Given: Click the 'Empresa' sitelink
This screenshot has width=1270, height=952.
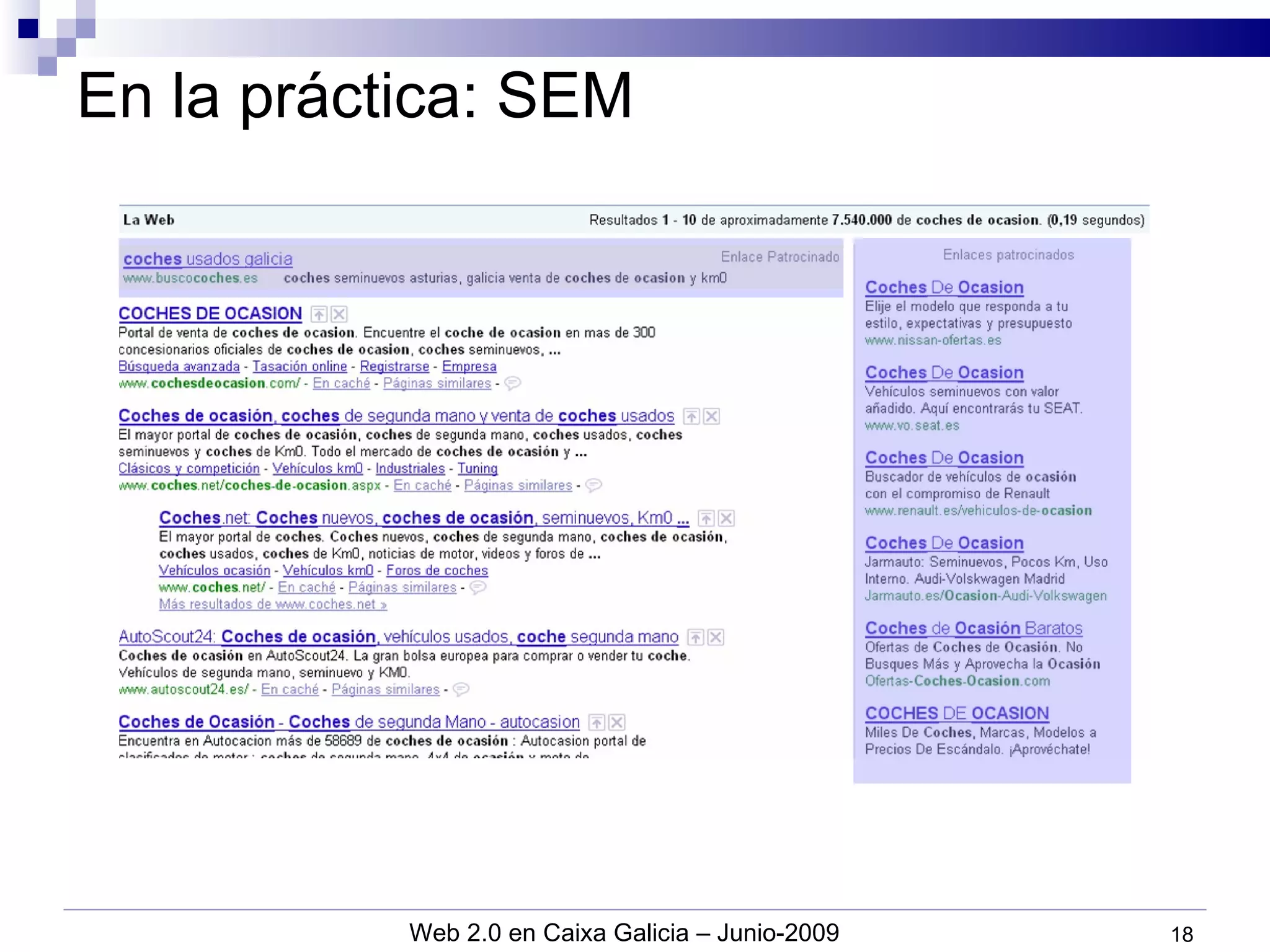Looking at the screenshot, I should point(469,366).
